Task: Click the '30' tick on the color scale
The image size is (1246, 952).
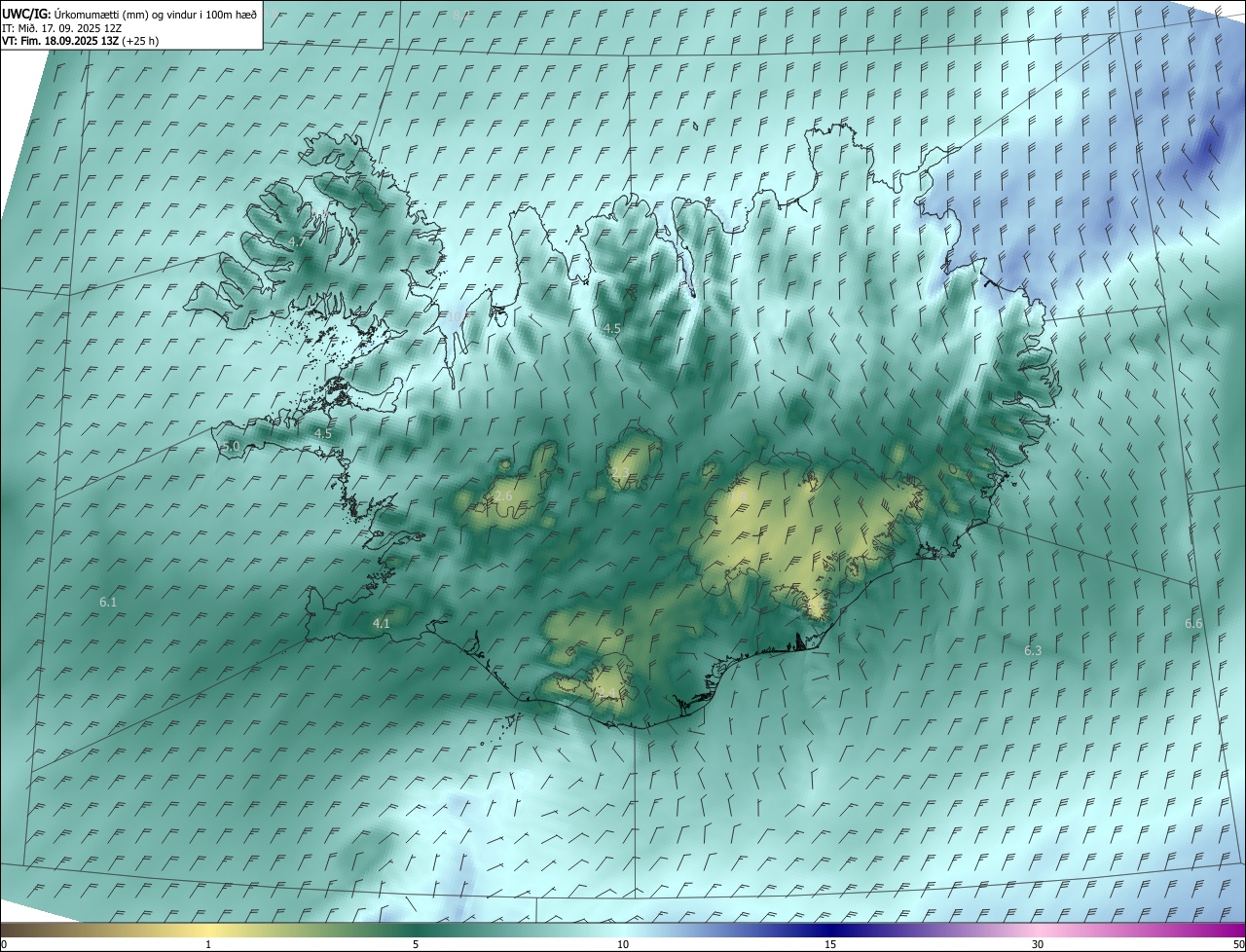Action: click(x=1038, y=944)
